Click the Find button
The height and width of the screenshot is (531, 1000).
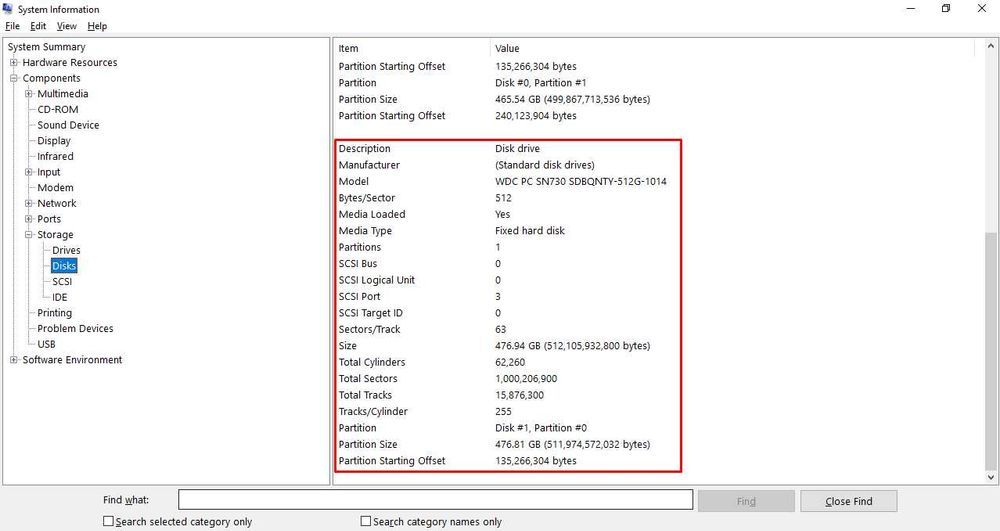click(x=746, y=501)
